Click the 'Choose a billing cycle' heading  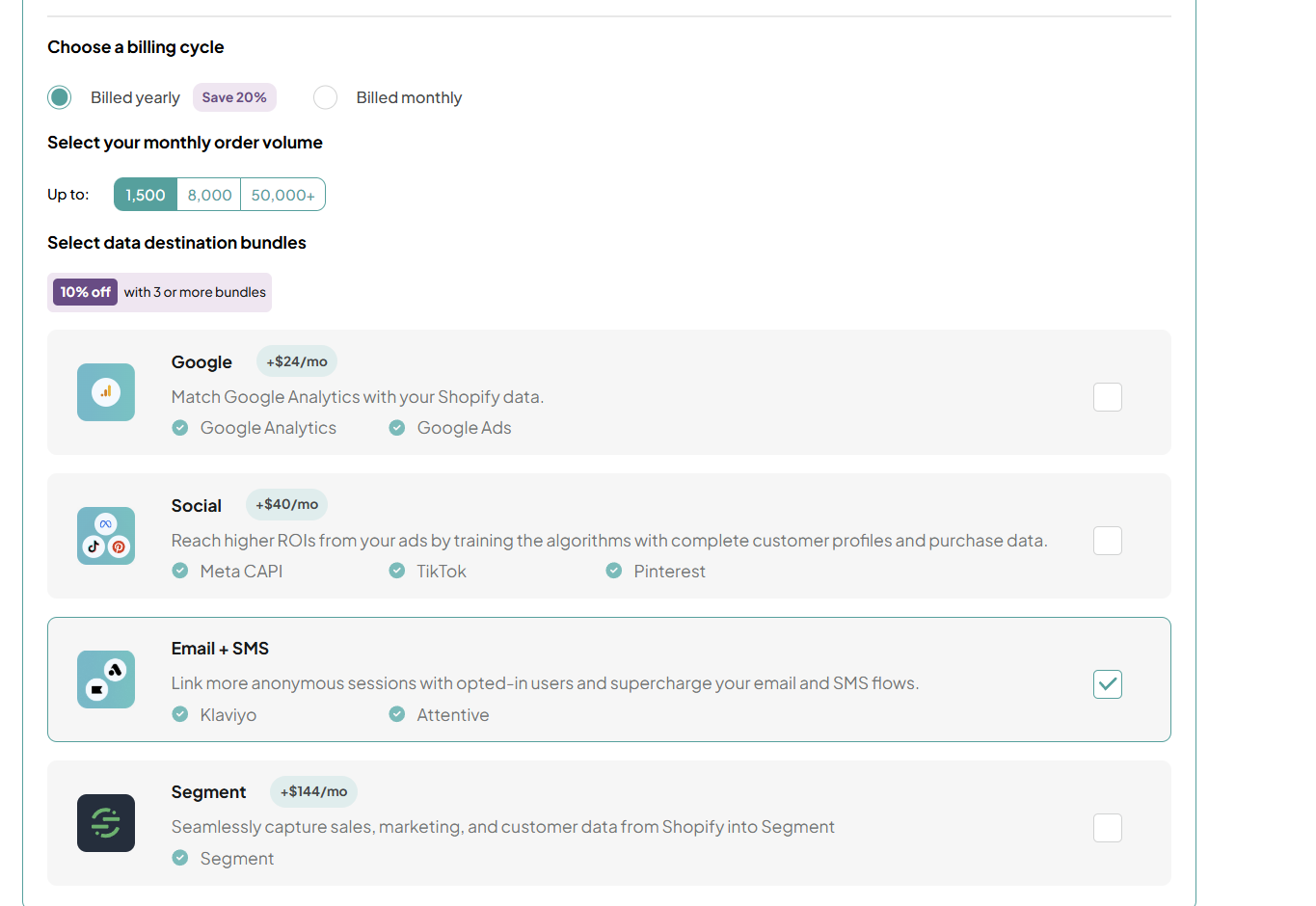[136, 47]
